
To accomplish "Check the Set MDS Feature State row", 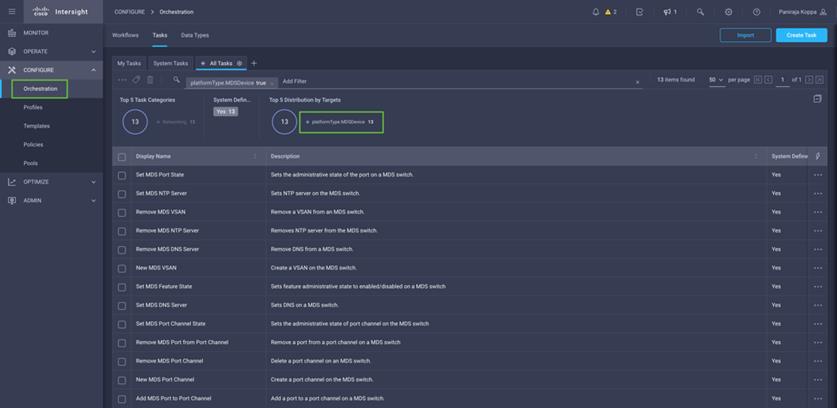I will pos(122,287).
